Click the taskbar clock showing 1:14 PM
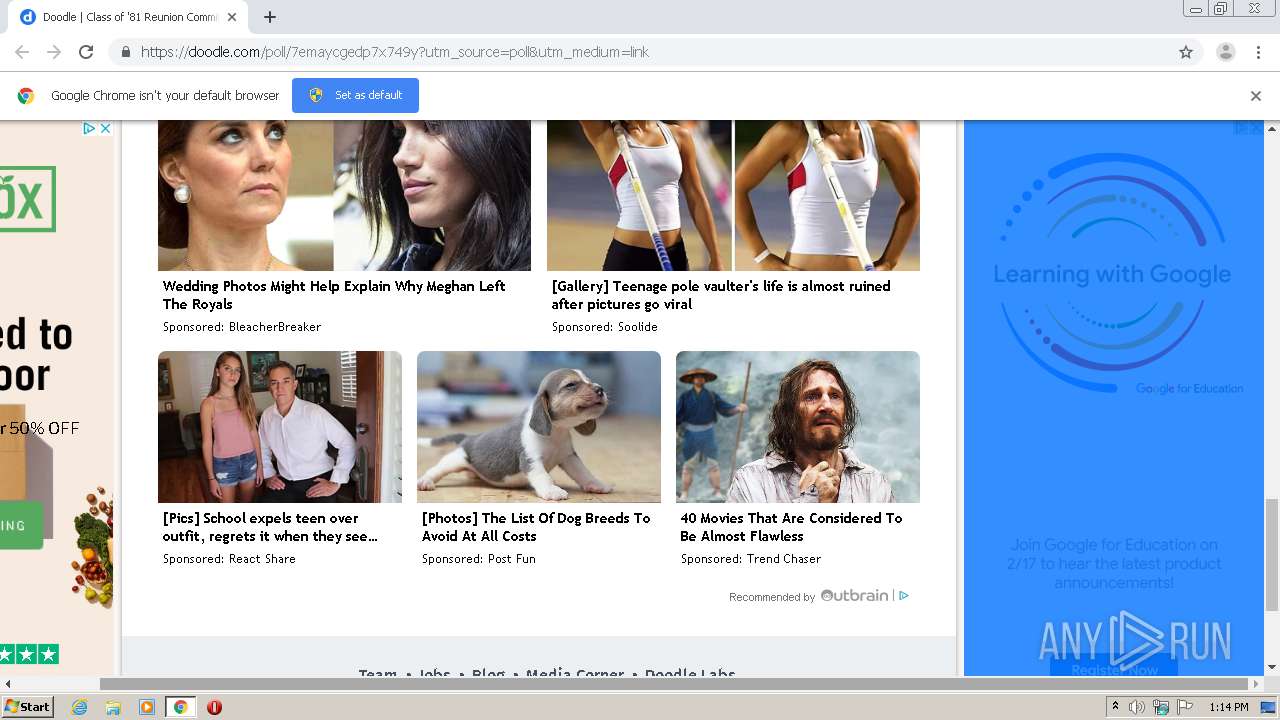The height and width of the screenshot is (720, 1280). 1229,707
